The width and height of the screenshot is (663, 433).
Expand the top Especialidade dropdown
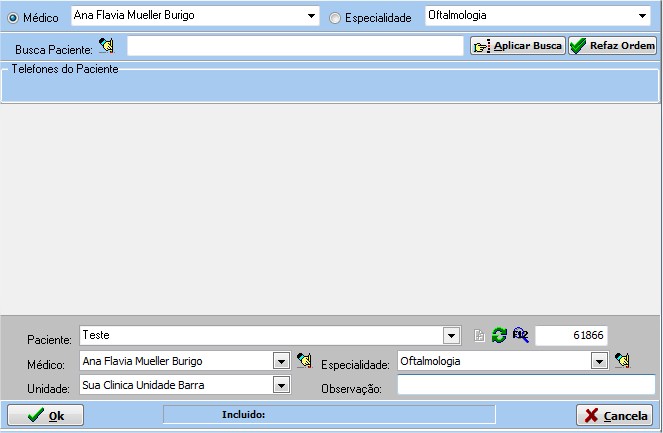click(x=642, y=17)
